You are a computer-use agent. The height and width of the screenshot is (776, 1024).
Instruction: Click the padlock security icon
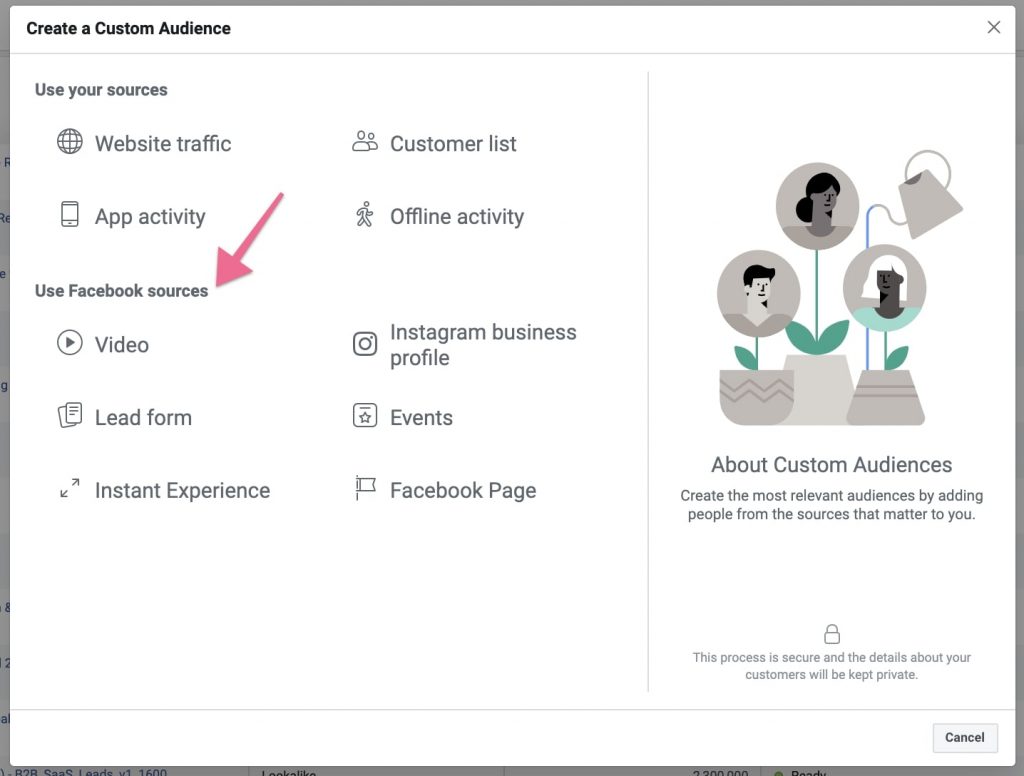tap(832, 634)
